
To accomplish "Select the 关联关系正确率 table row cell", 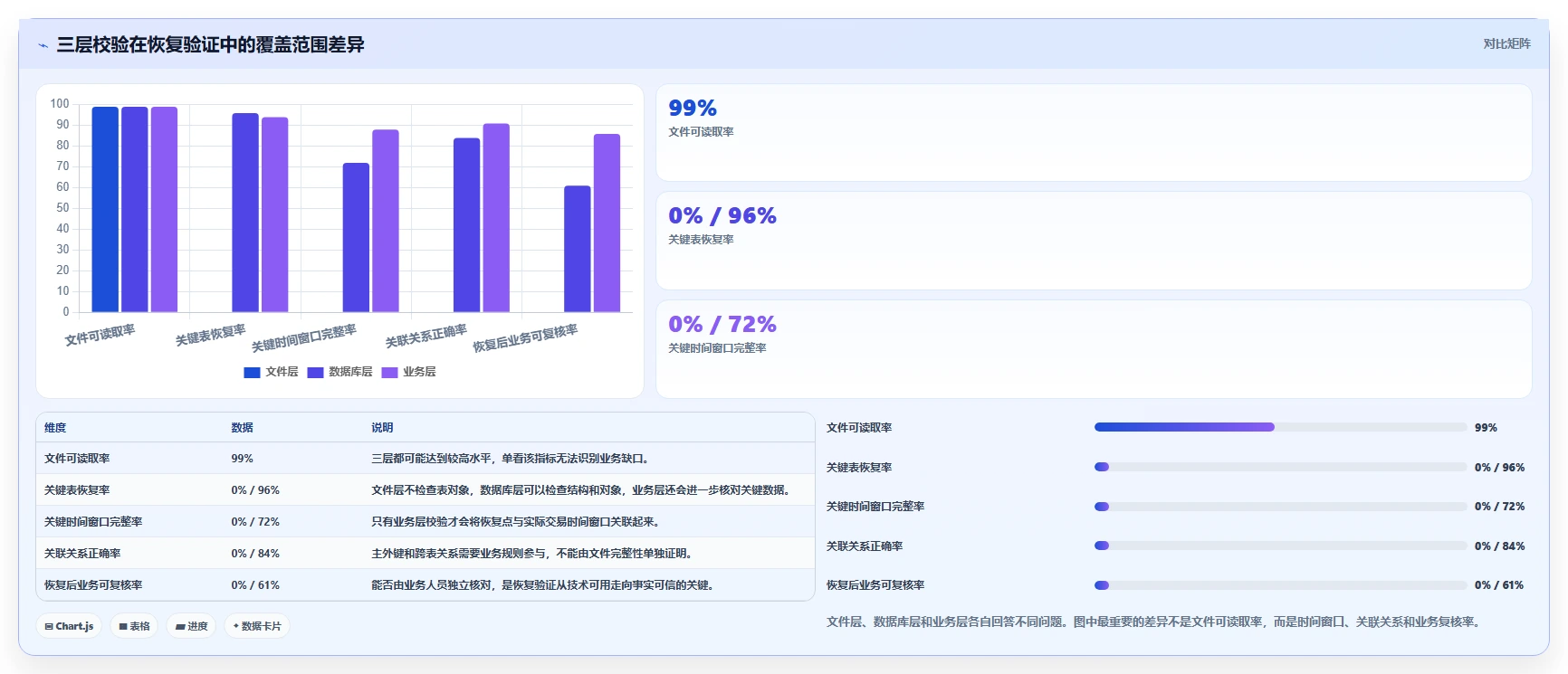I will pos(82,554).
